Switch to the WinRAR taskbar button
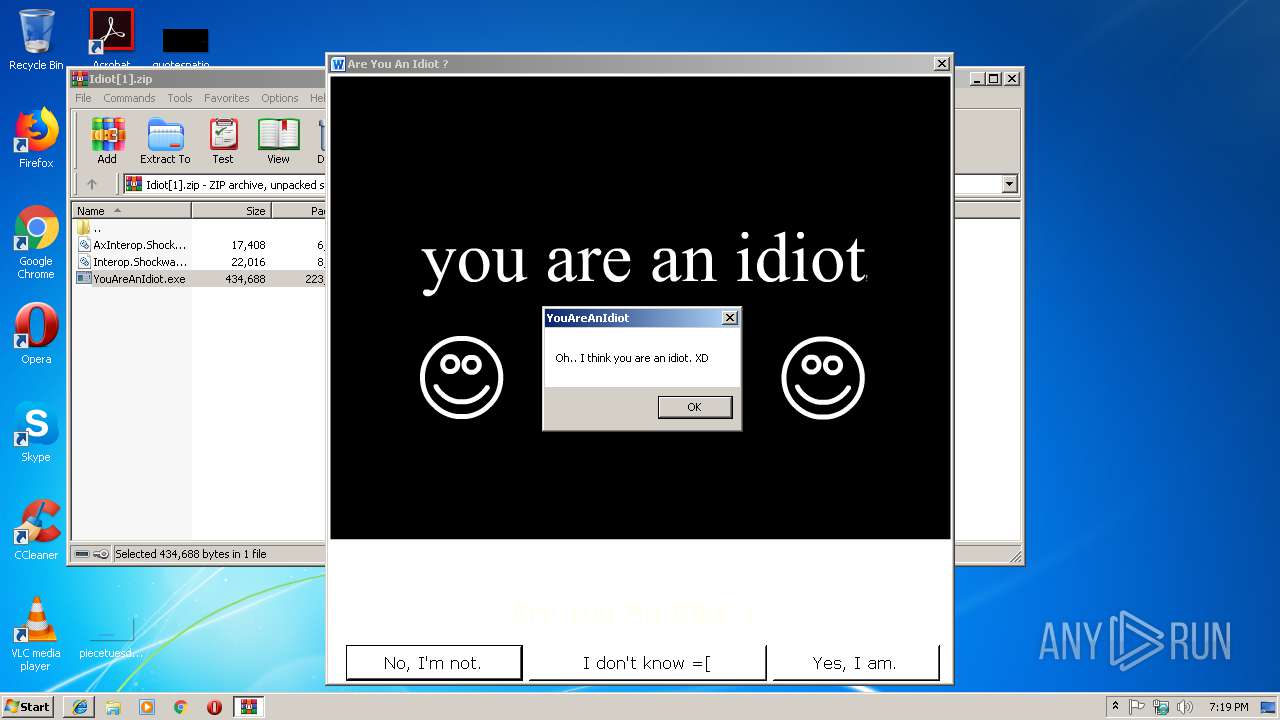This screenshot has width=1280, height=720. point(249,707)
